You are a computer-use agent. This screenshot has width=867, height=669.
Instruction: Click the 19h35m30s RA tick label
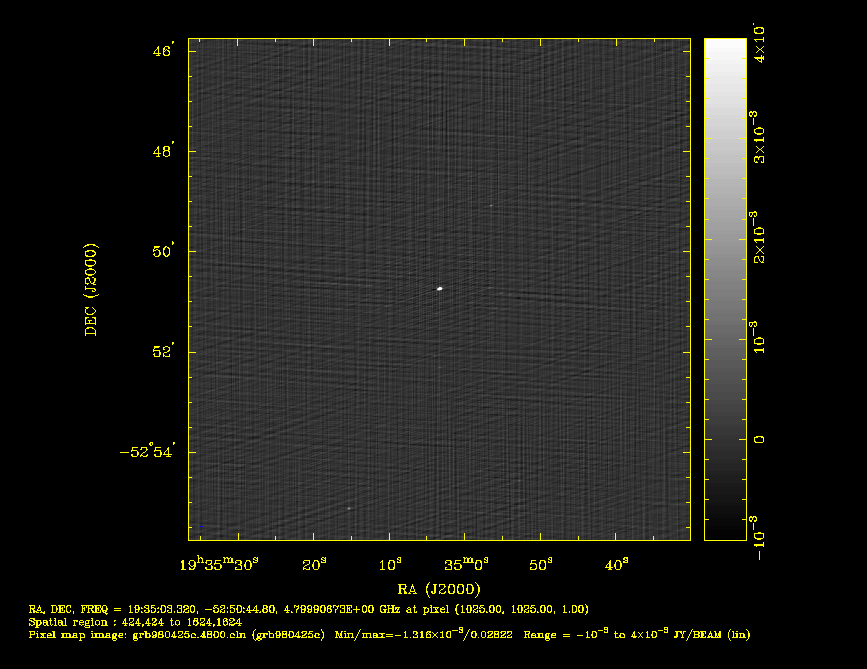coord(220,565)
